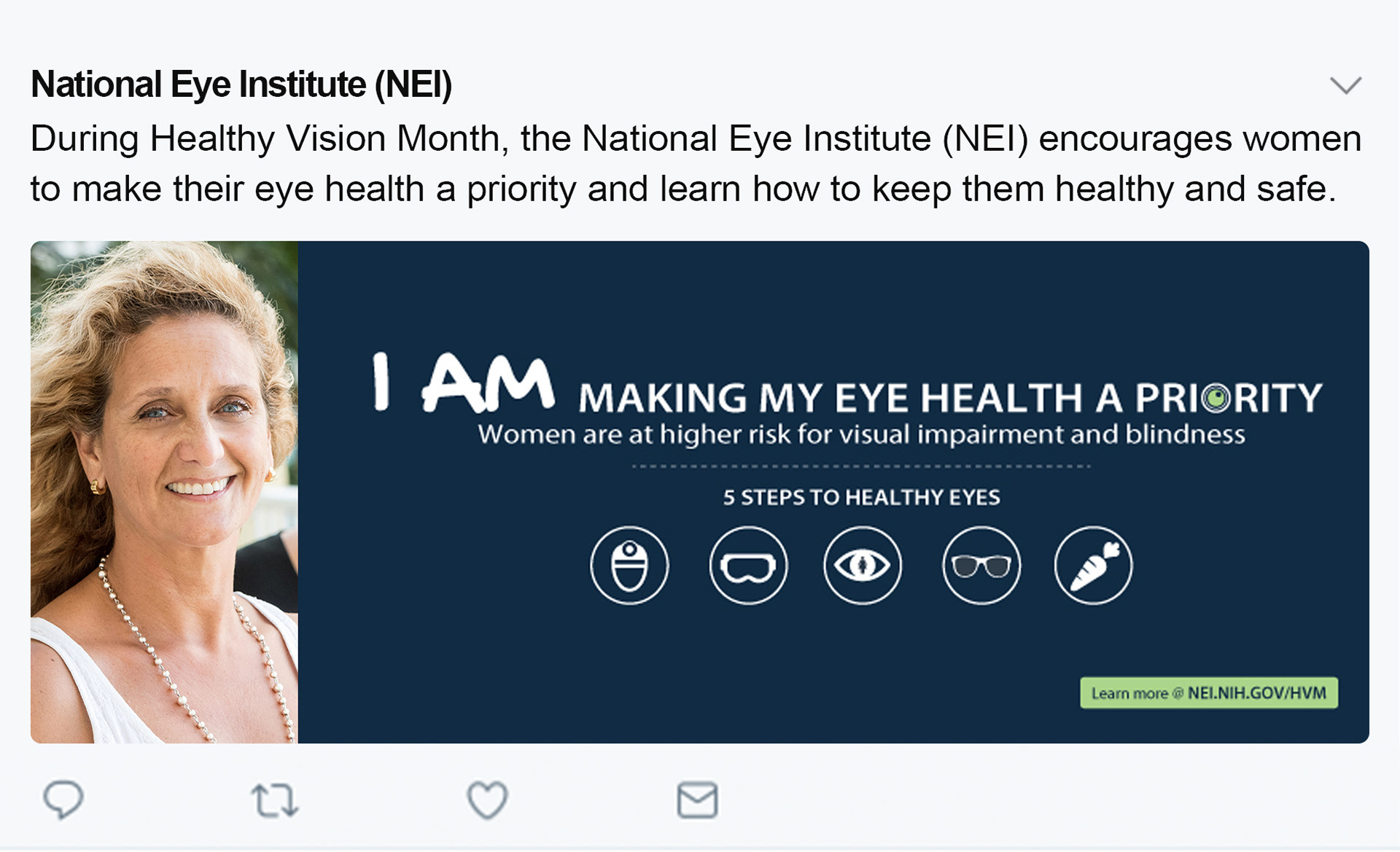Click the "I AM" handwritten headline

462,383
